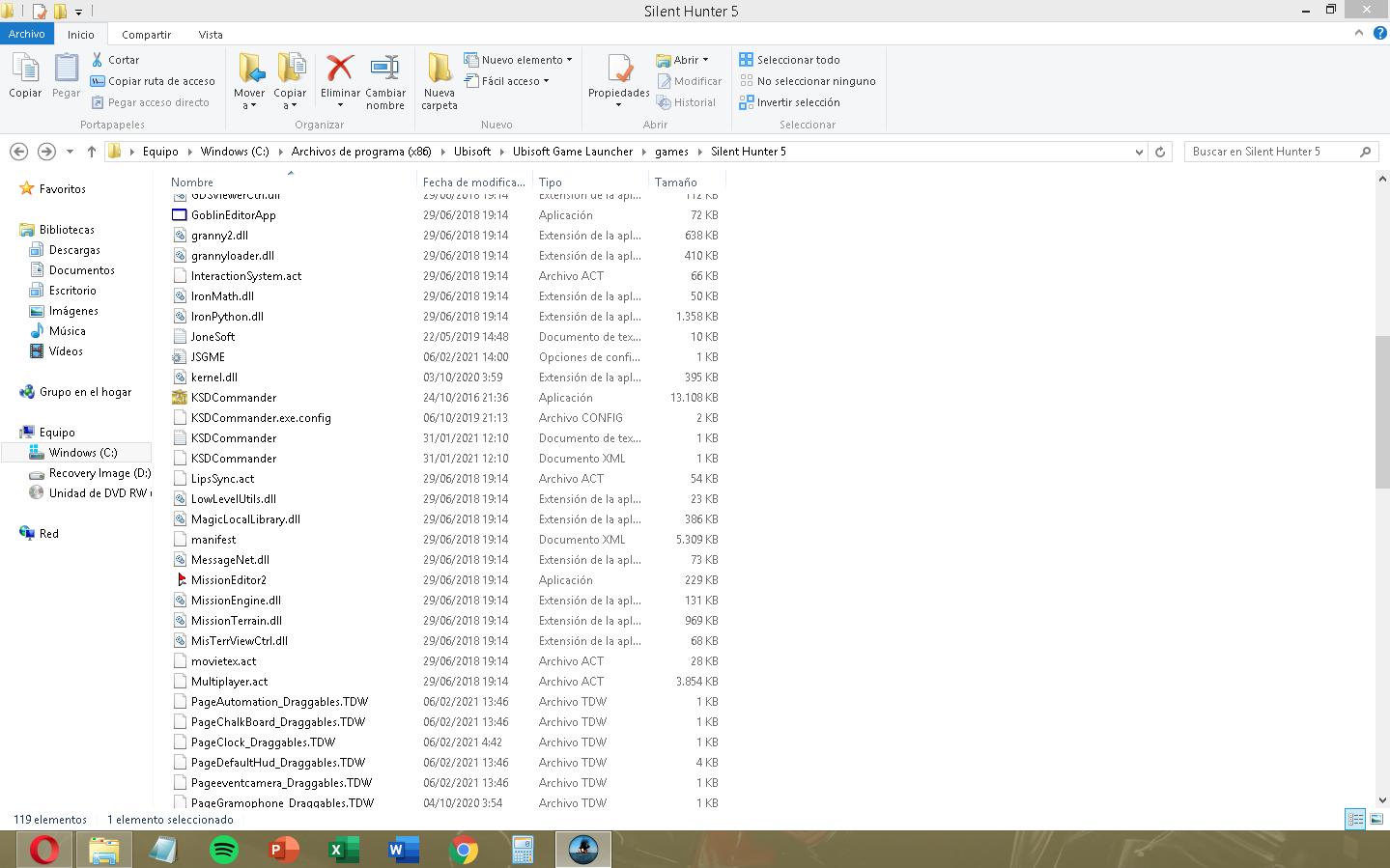
Task: Switch to details view layout
Action: pos(1355,819)
